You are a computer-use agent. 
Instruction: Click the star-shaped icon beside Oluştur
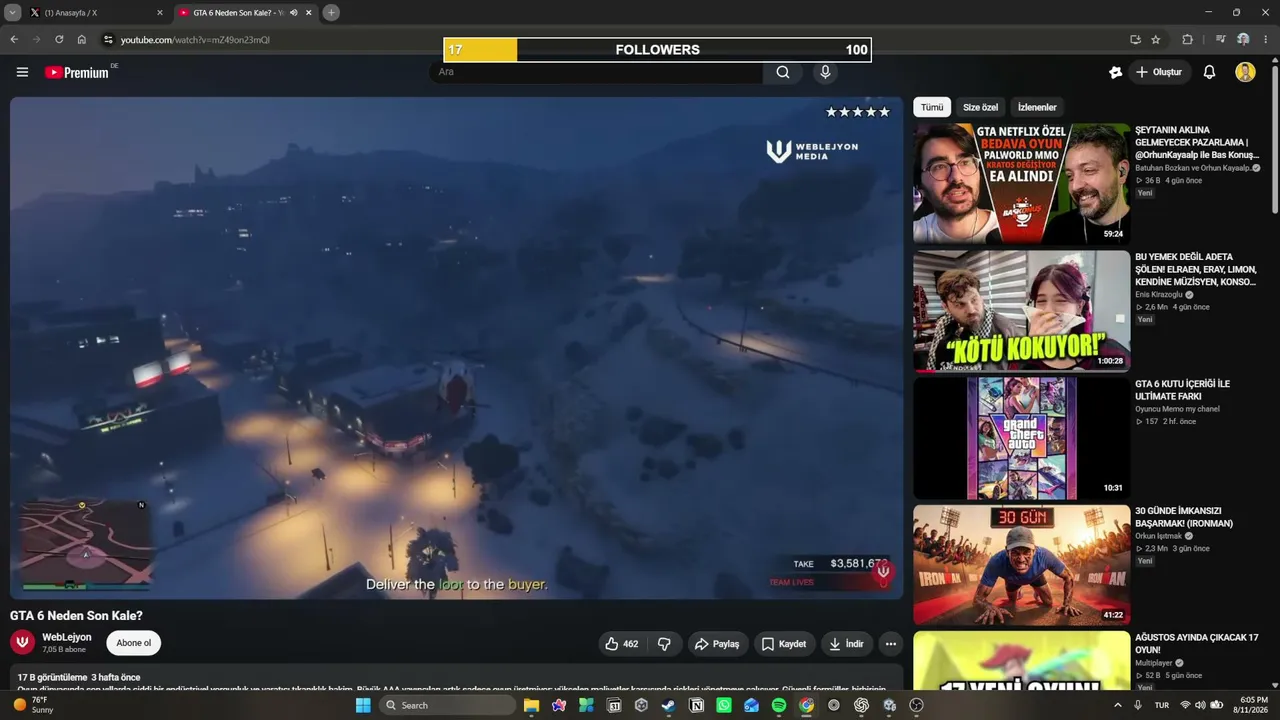[1116, 72]
